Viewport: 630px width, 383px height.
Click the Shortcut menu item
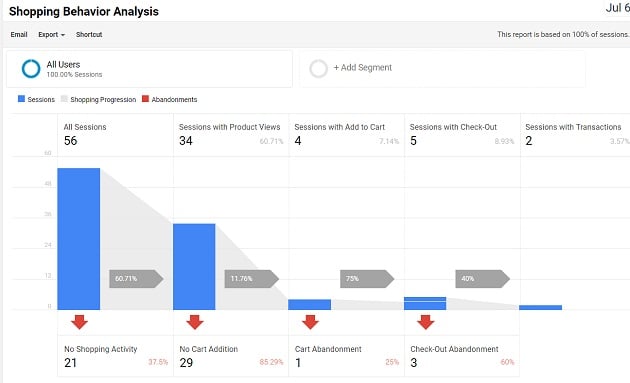pos(89,35)
